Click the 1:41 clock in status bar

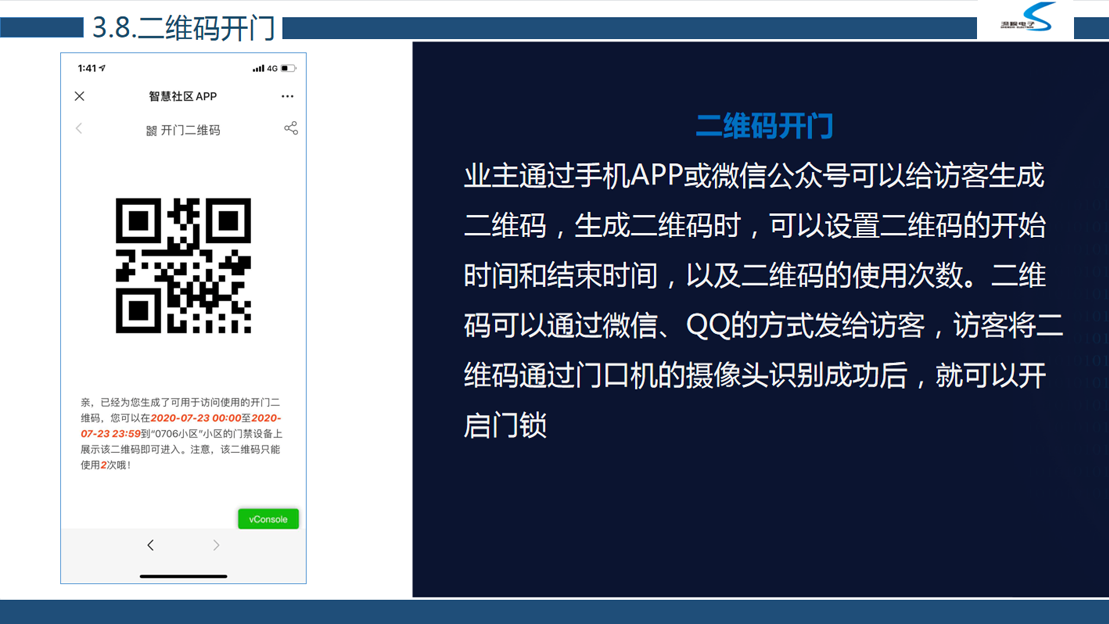[x=87, y=68]
